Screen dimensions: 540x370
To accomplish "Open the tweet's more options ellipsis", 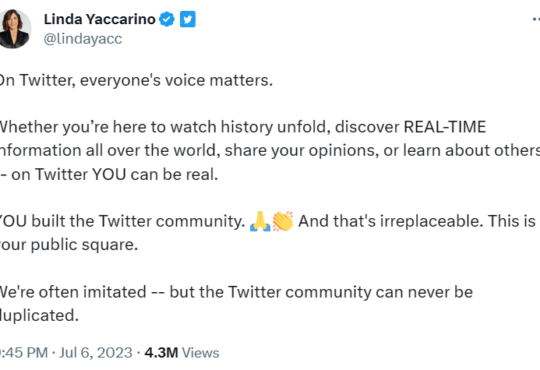I will click(536, 20).
